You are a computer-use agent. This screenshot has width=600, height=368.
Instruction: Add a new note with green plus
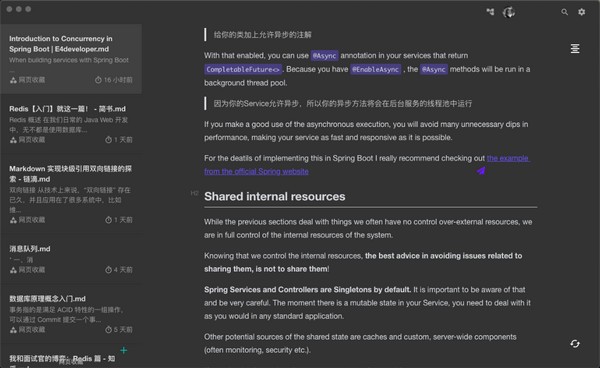point(124,350)
